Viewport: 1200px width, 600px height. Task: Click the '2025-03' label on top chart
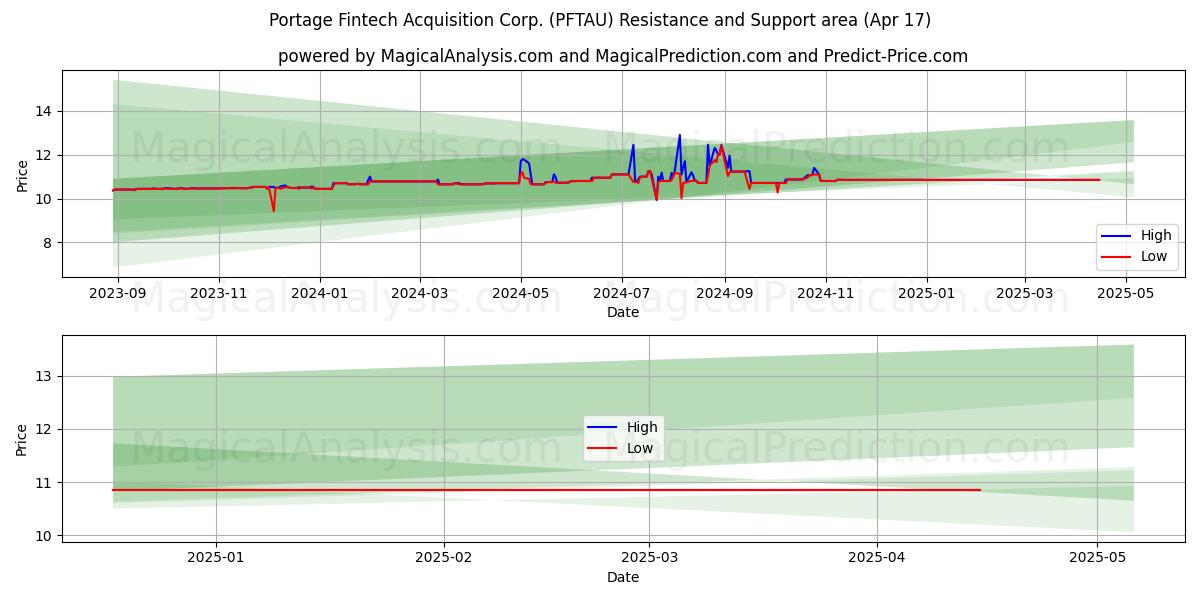1024,294
